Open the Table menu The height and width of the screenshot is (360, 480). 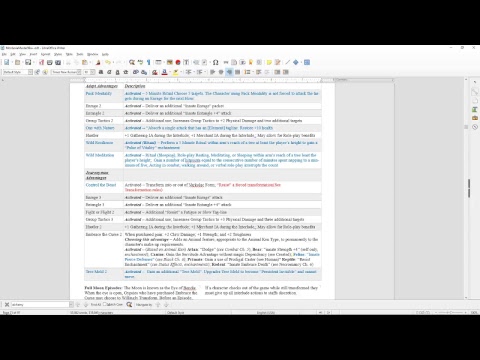point(69,54)
